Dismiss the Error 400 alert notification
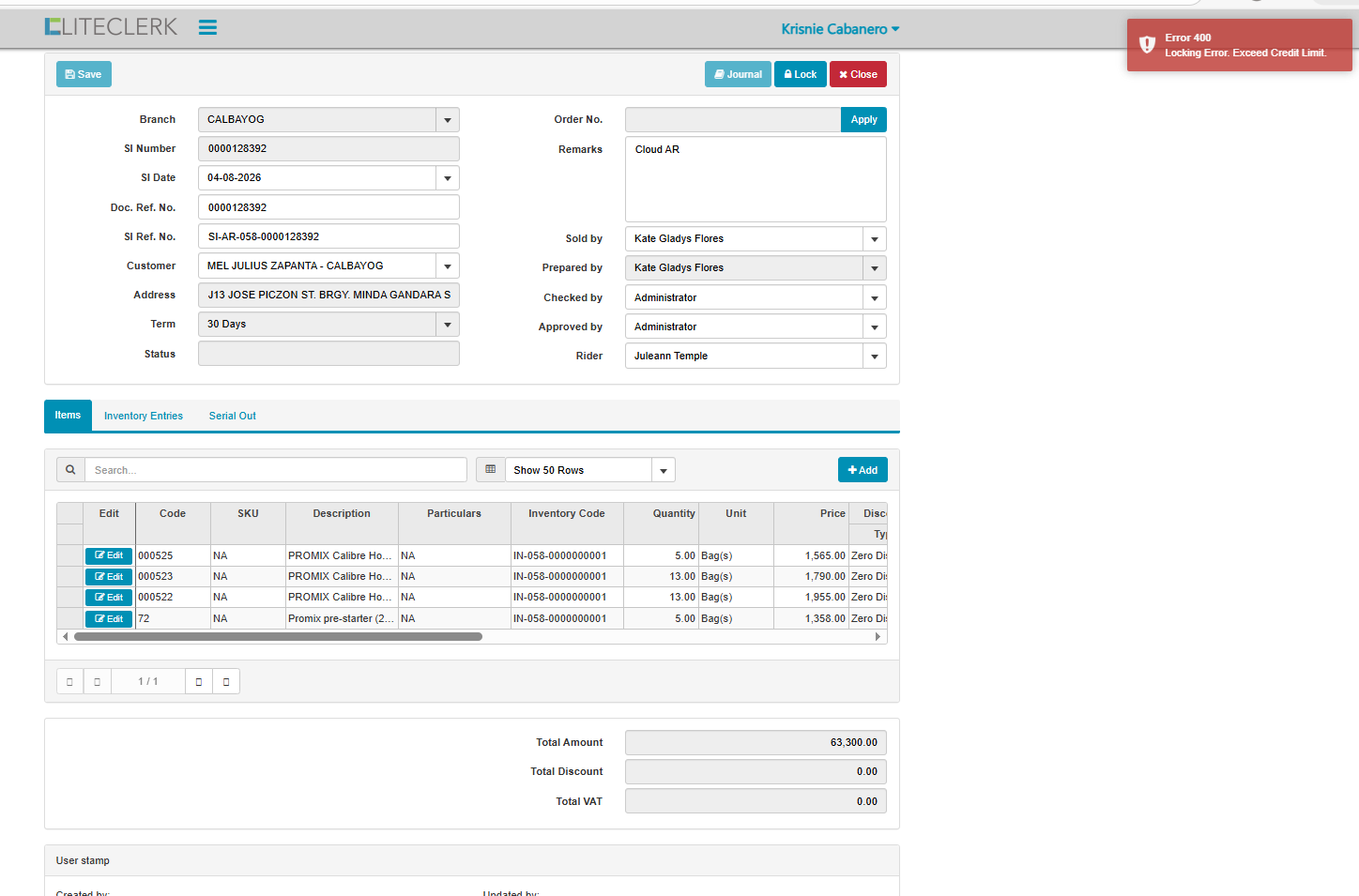 pyautogui.click(x=1239, y=45)
